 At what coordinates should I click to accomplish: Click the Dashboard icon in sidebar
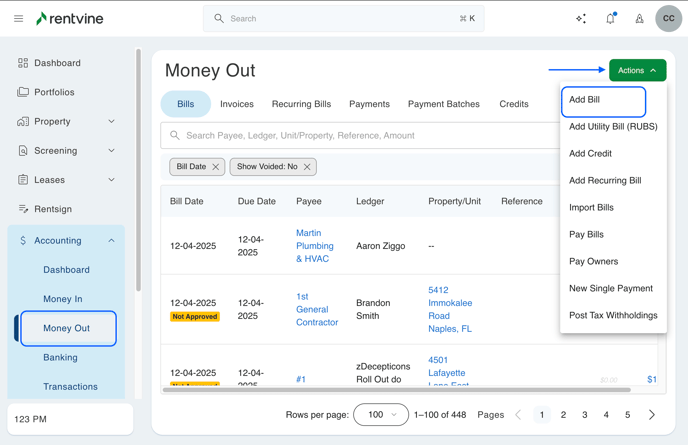pos(23,63)
